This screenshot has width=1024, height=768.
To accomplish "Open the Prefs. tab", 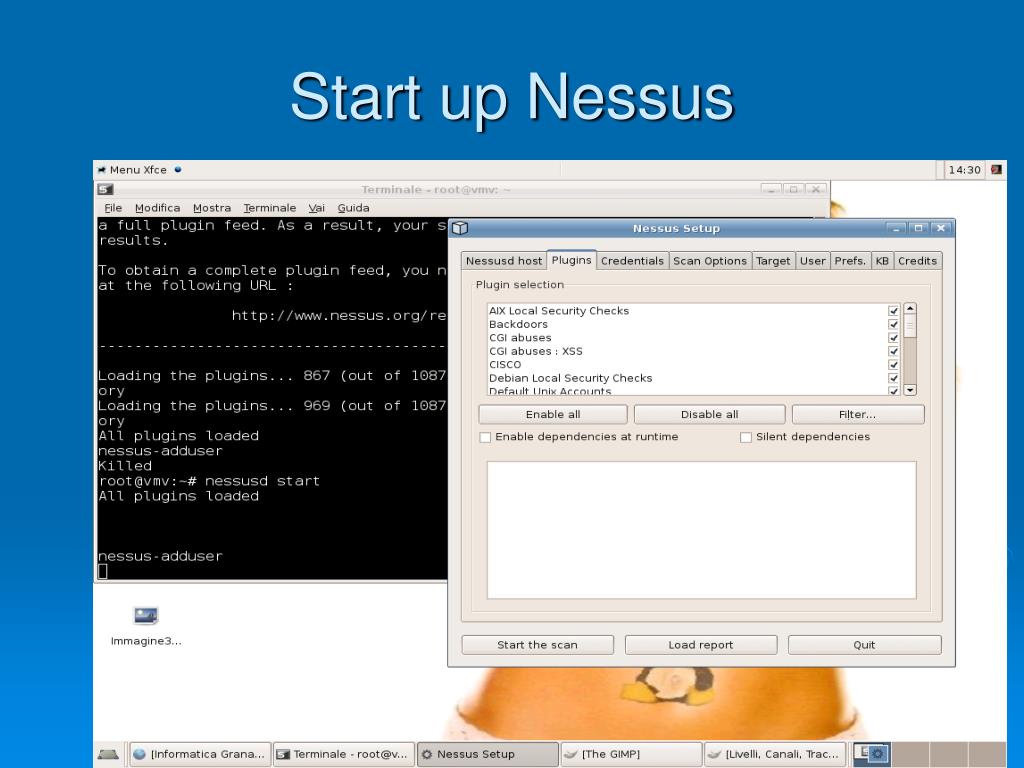I will coord(850,261).
